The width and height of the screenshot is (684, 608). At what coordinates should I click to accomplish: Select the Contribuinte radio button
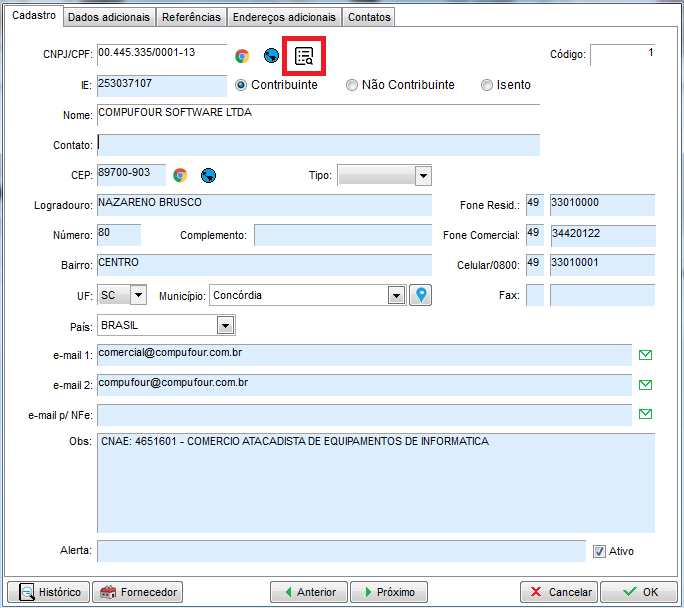click(x=241, y=85)
